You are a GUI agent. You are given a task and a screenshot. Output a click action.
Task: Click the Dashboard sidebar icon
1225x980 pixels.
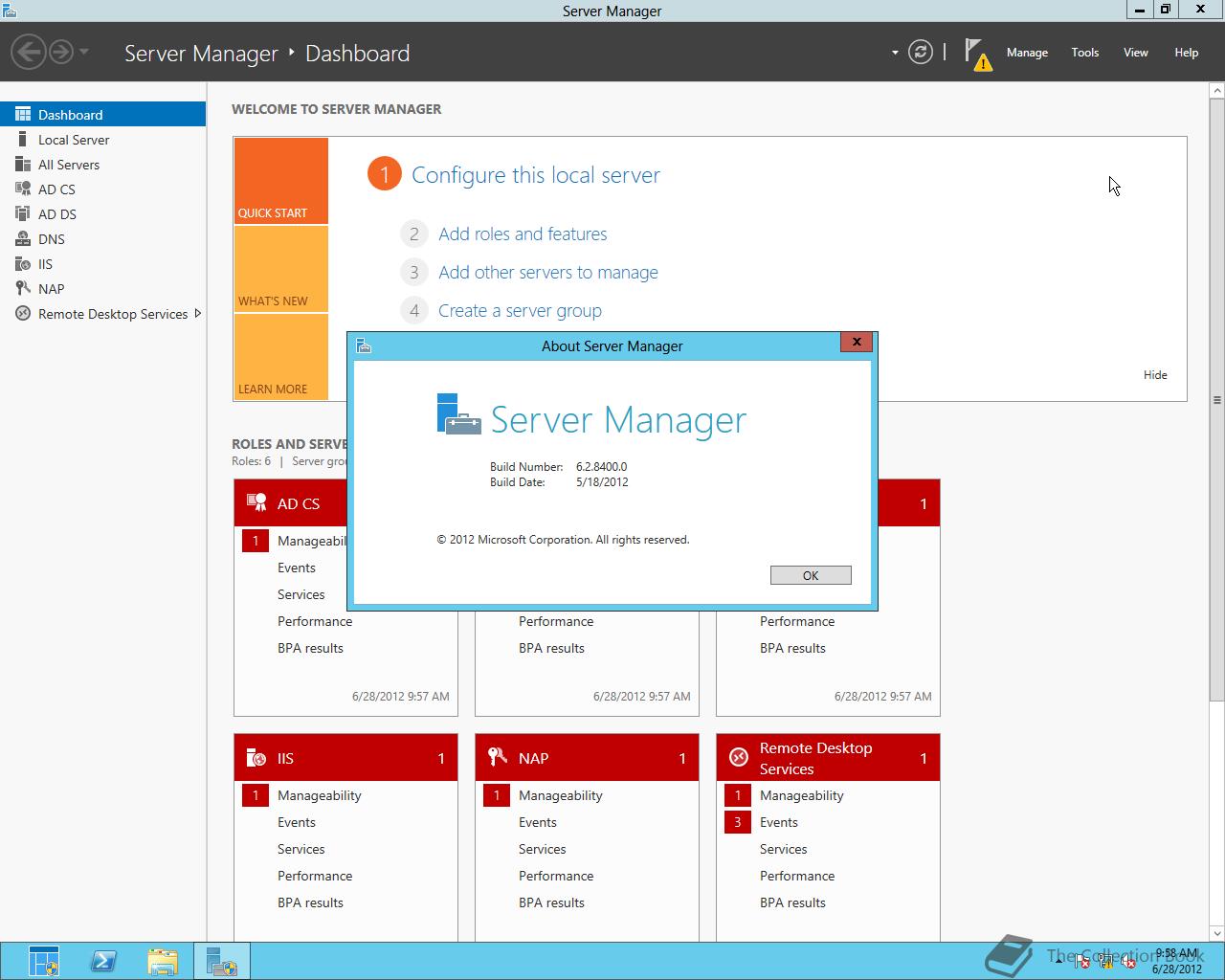tap(23, 114)
